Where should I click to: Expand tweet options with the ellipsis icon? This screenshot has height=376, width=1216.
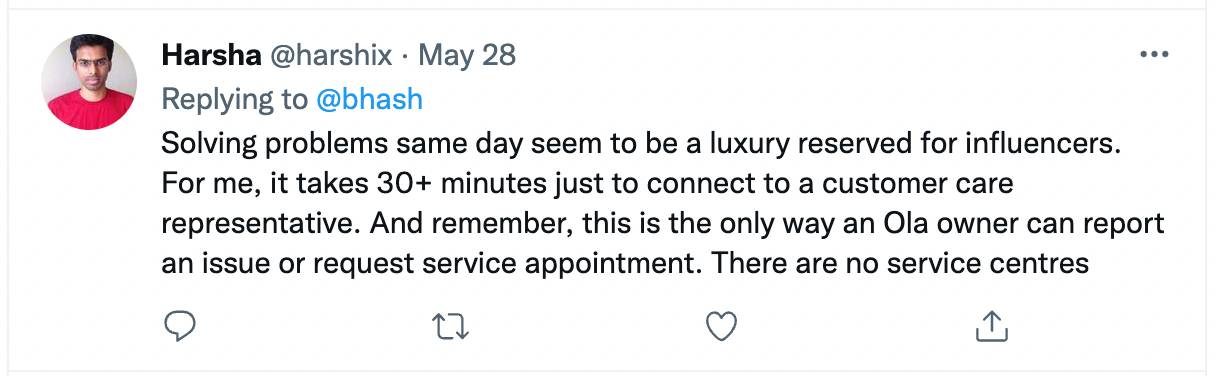(x=1155, y=55)
